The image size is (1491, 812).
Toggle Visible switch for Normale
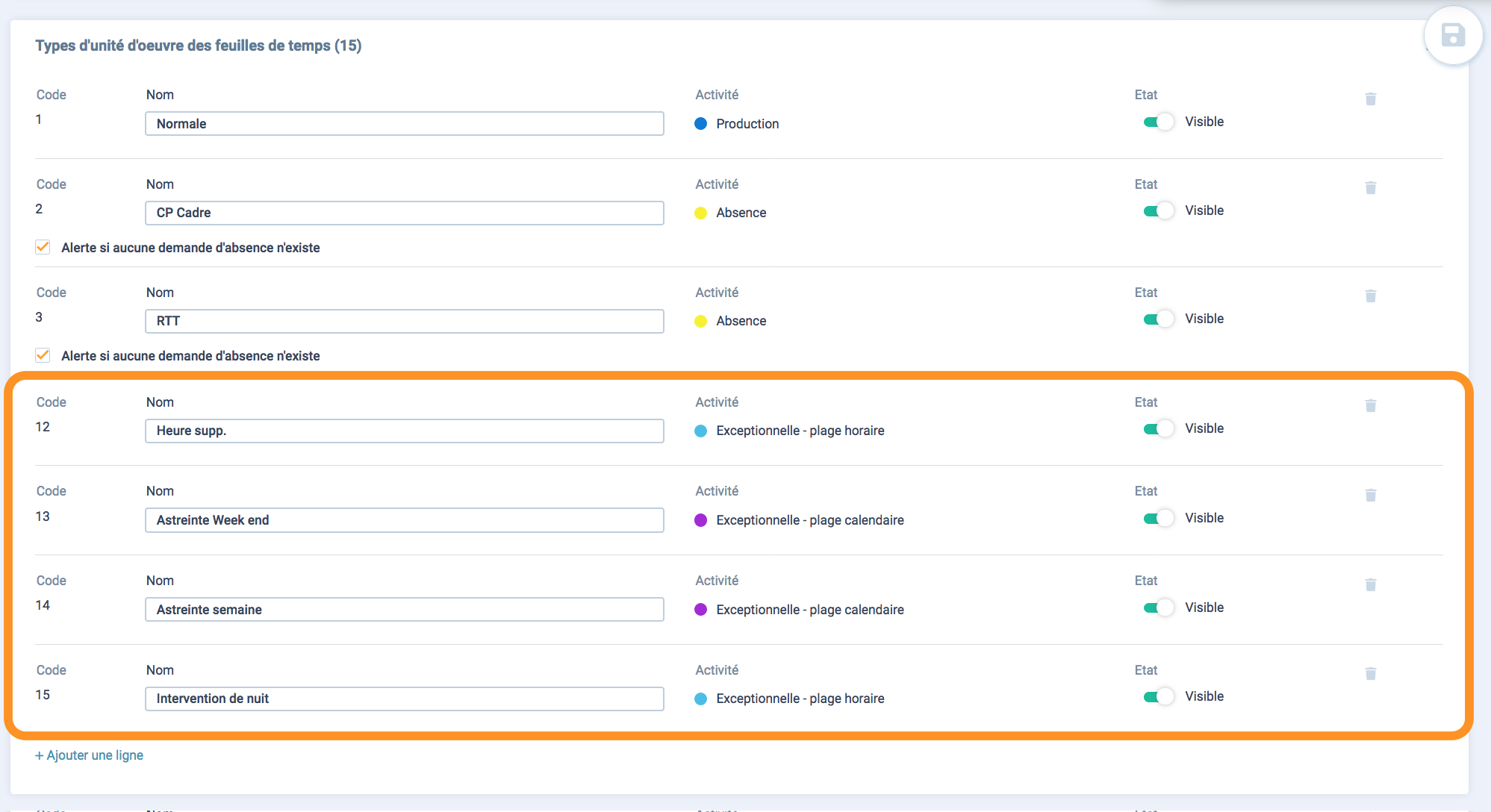pos(1159,122)
